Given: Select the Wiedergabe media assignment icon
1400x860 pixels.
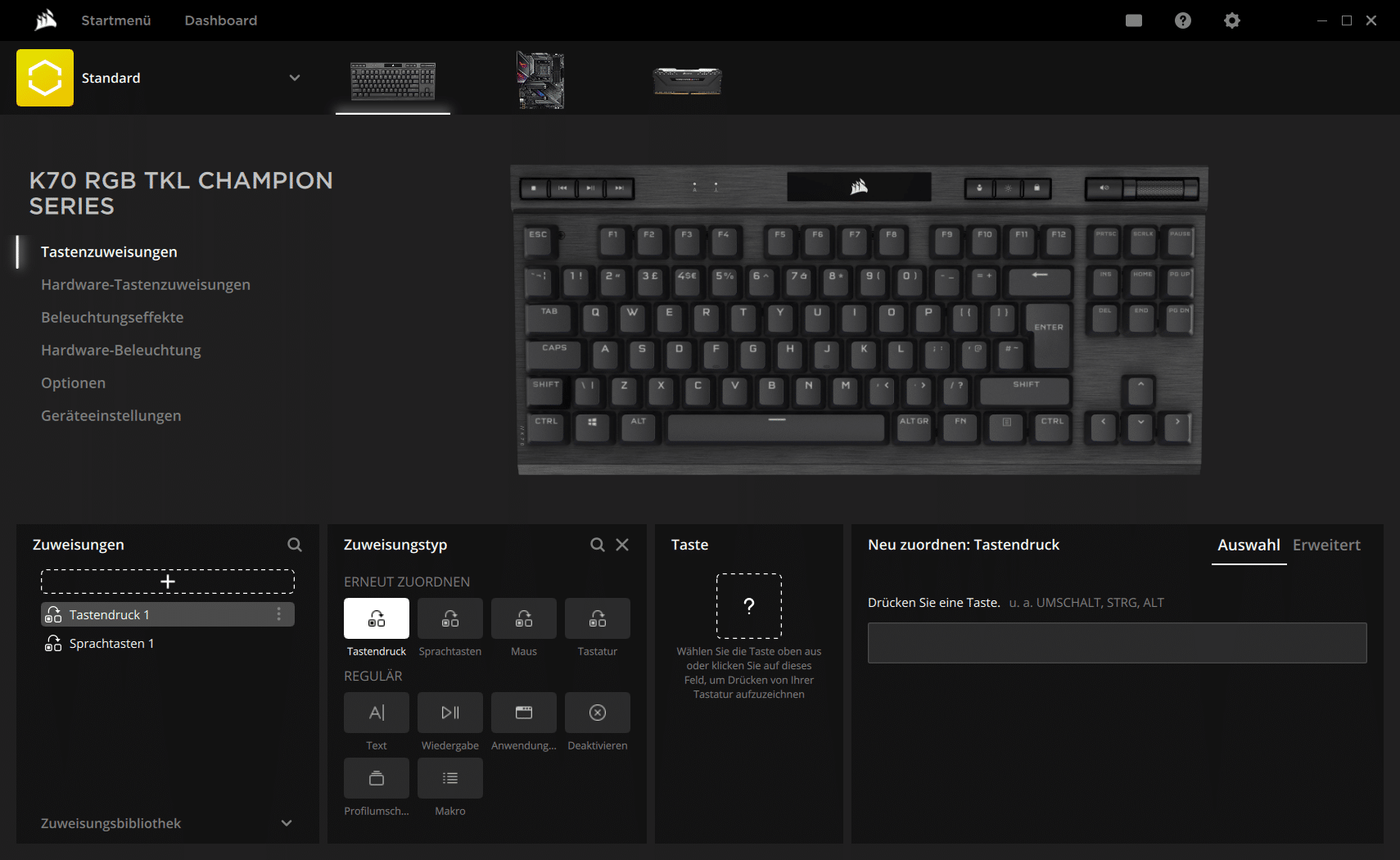Looking at the screenshot, I should tap(450, 713).
